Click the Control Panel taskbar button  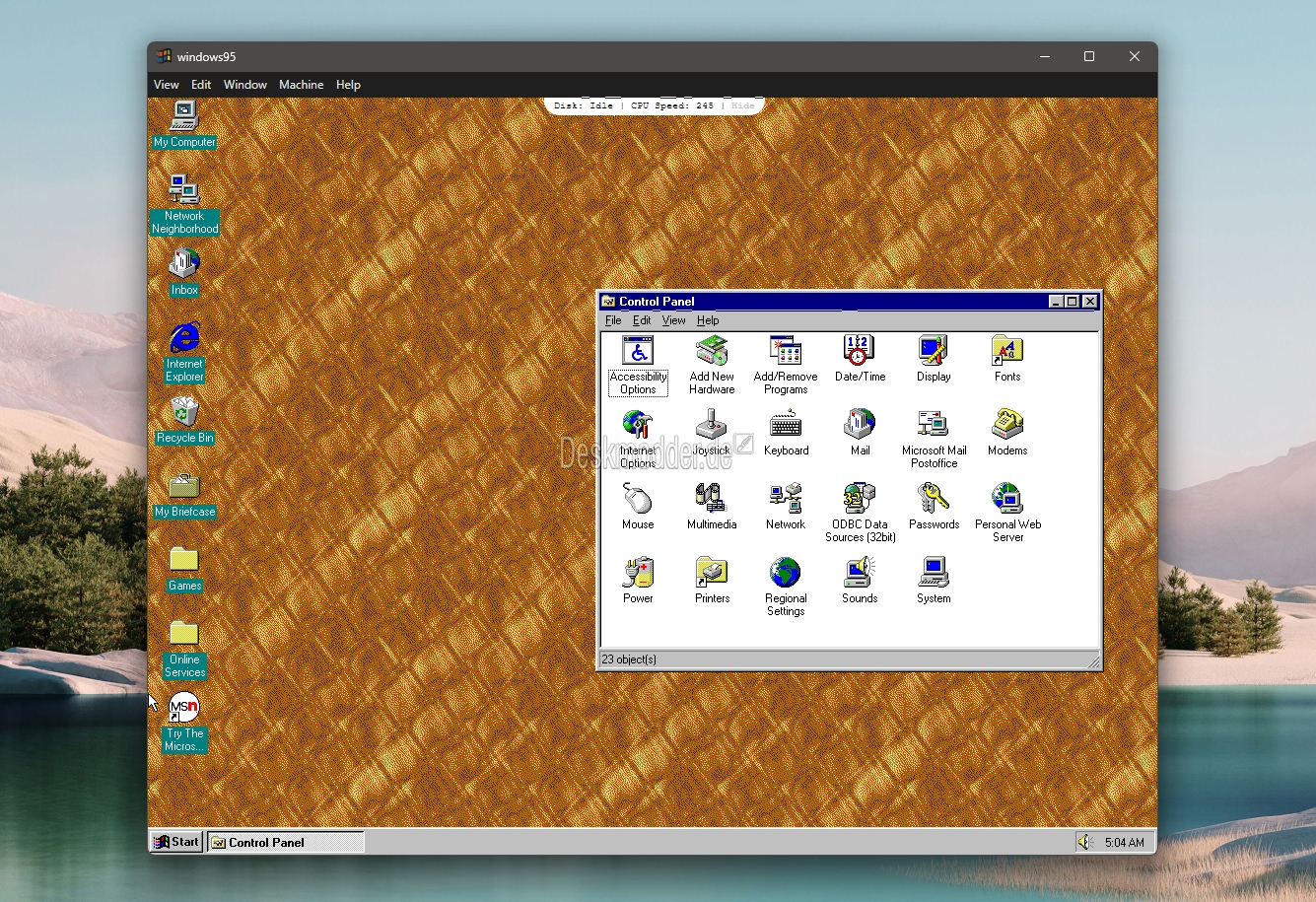point(286,842)
